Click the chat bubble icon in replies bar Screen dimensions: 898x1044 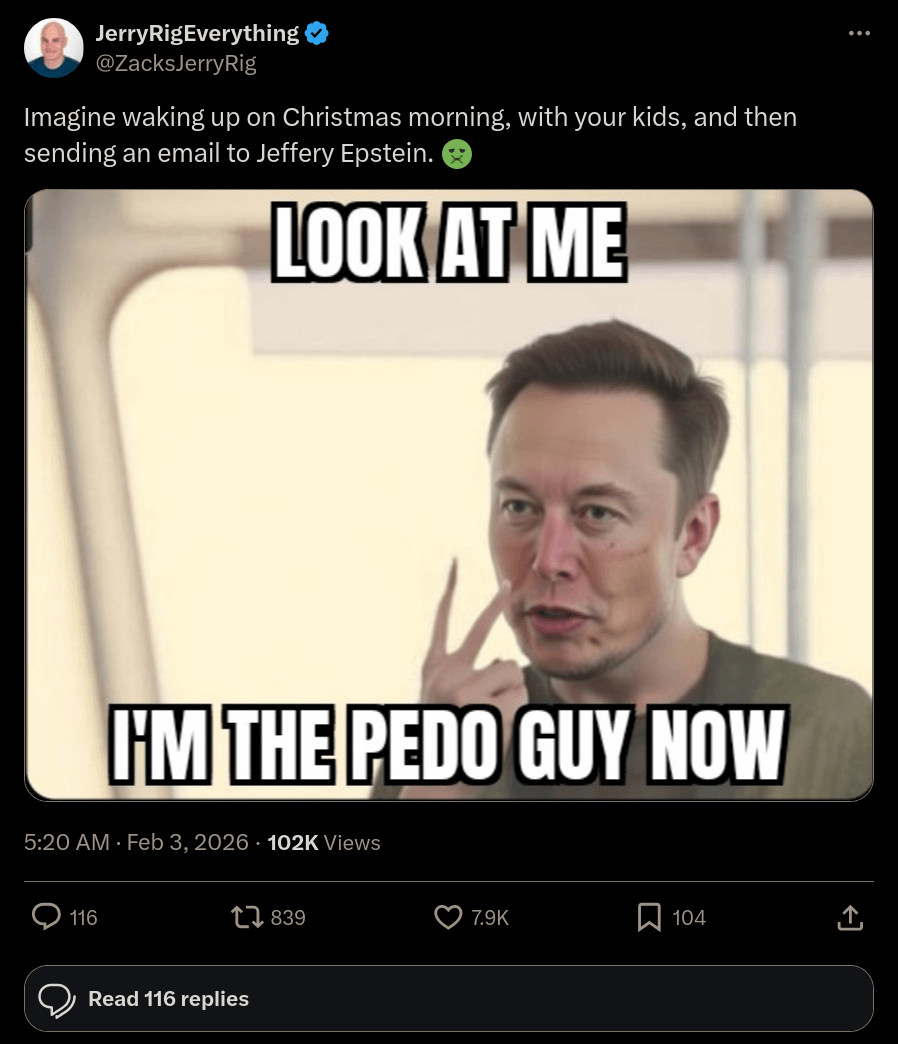58,999
